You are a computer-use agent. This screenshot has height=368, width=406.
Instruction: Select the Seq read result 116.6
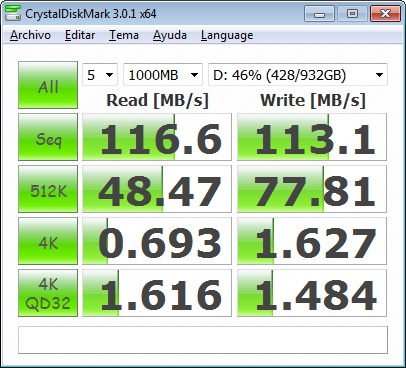click(x=157, y=137)
